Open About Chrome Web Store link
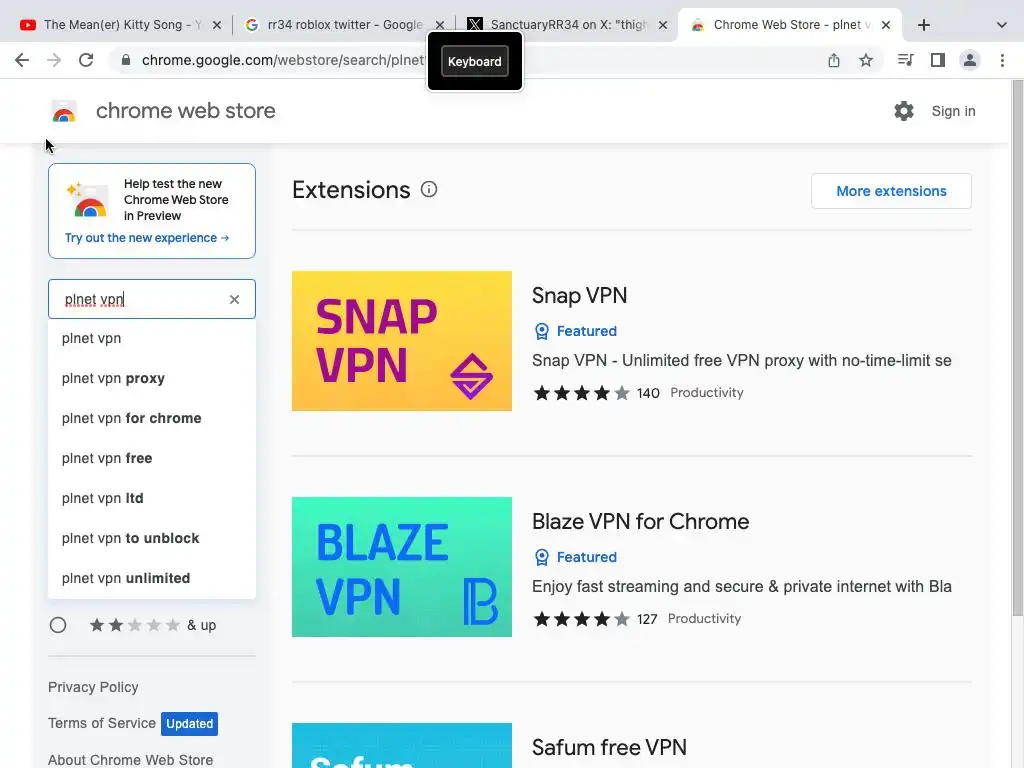The width and height of the screenshot is (1024, 768). pyautogui.click(x=130, y=760)
